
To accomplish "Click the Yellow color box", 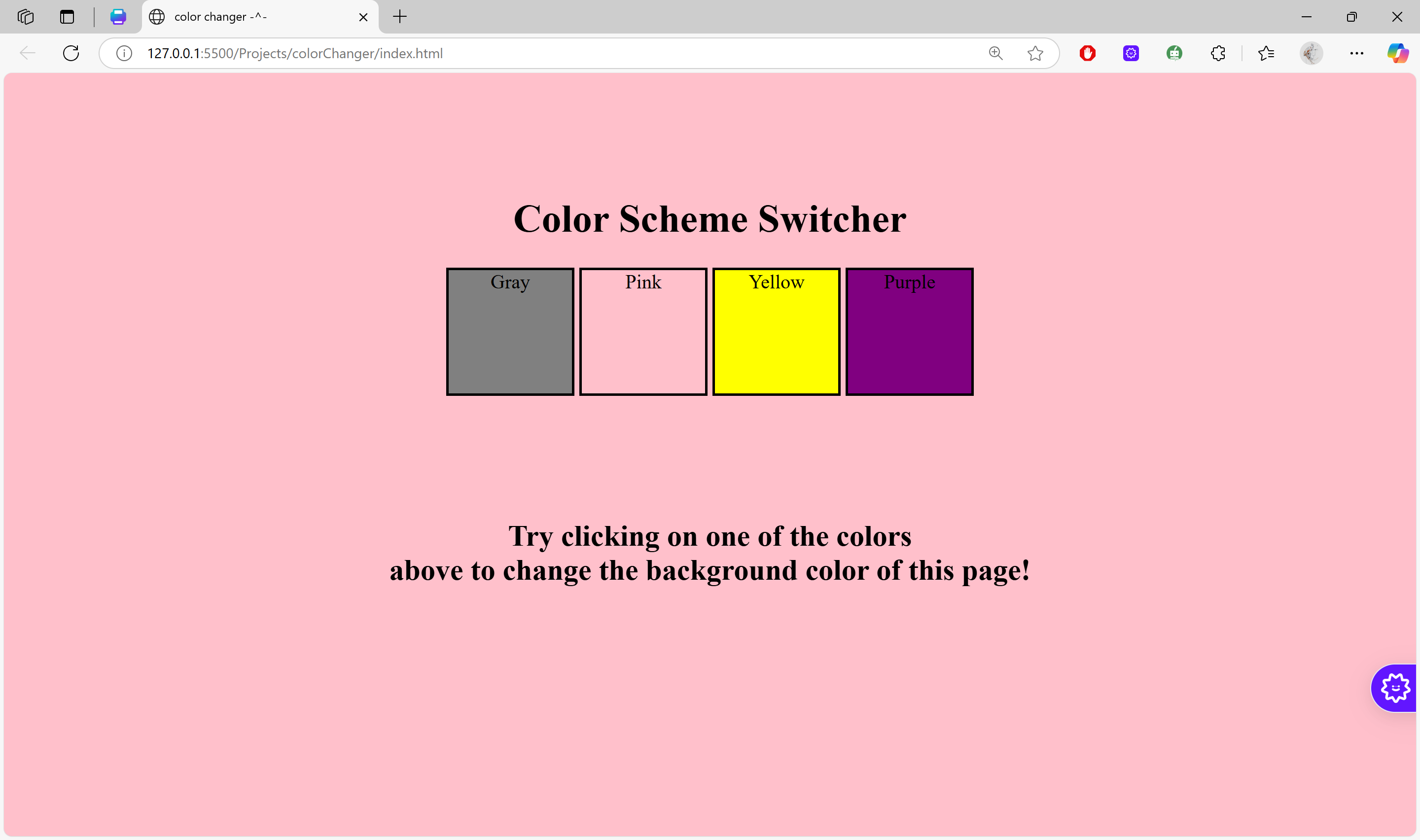I will coord(776,332).
